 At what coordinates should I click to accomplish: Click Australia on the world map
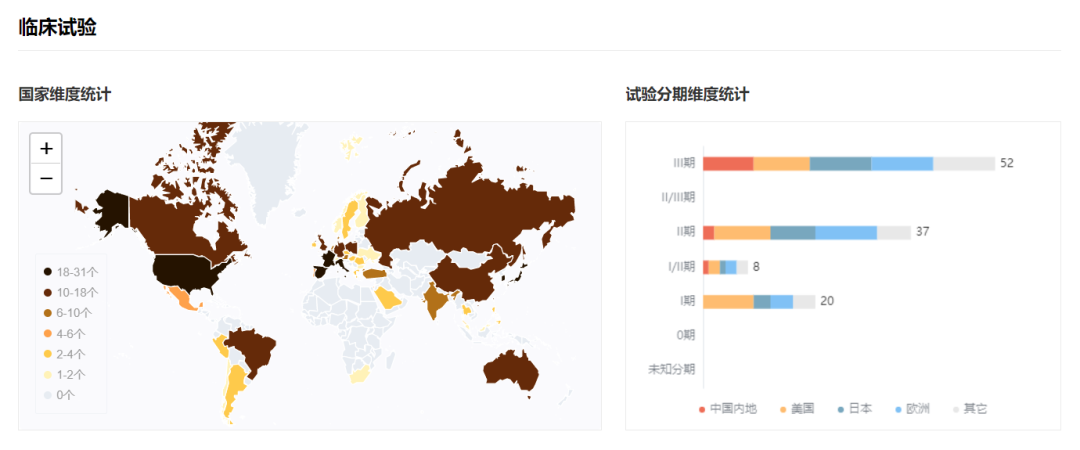click(510, 369)
